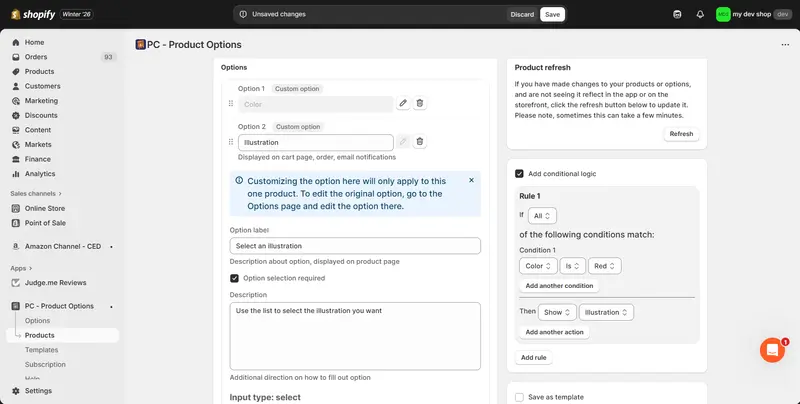
Task: Click into the Option label text field
Action: (355, 246)
